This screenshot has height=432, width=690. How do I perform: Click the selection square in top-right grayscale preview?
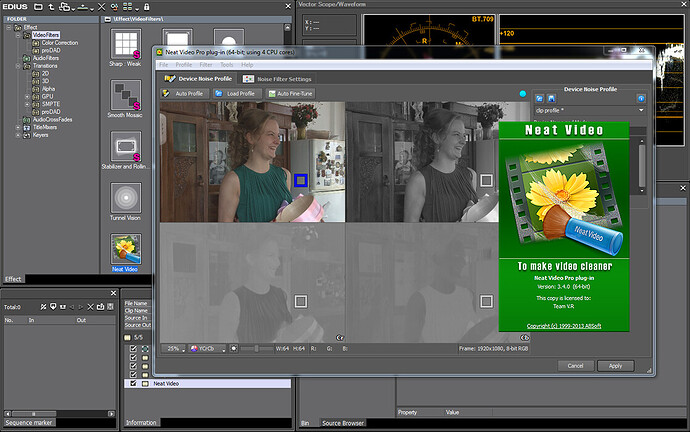point(486,180)
